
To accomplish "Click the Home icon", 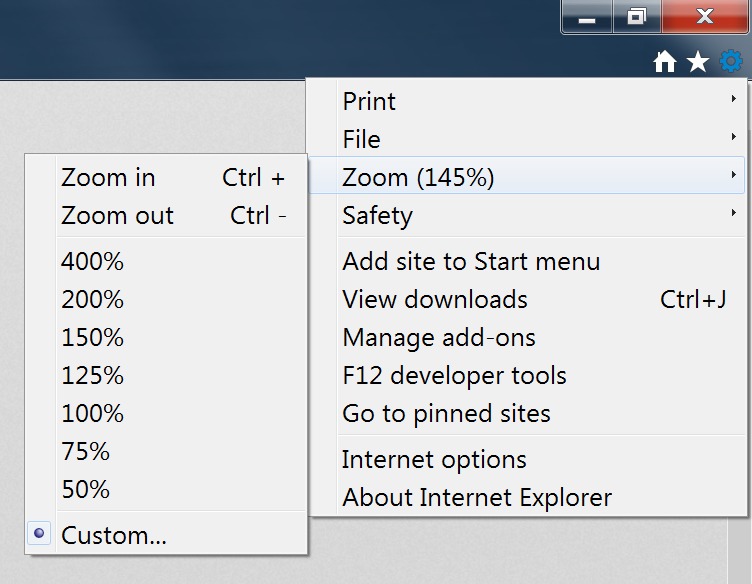I will pyautogui.click(x=665, y=62).
